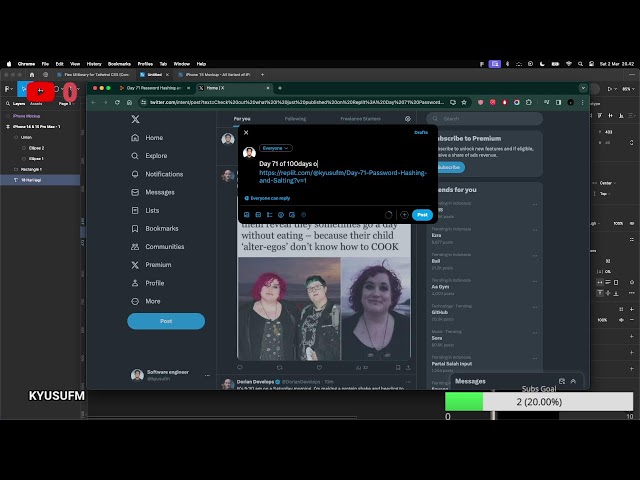Open Chrome extensions puzzle icon
Viewport: 640px width, 480px height.
pos(529,102)
